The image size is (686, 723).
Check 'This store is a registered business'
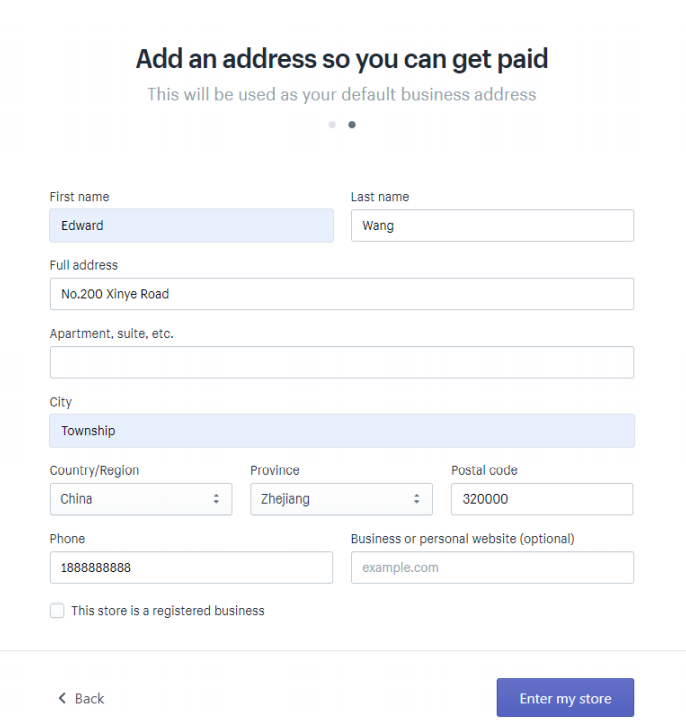pyautogui.click(x=57, y=610)
